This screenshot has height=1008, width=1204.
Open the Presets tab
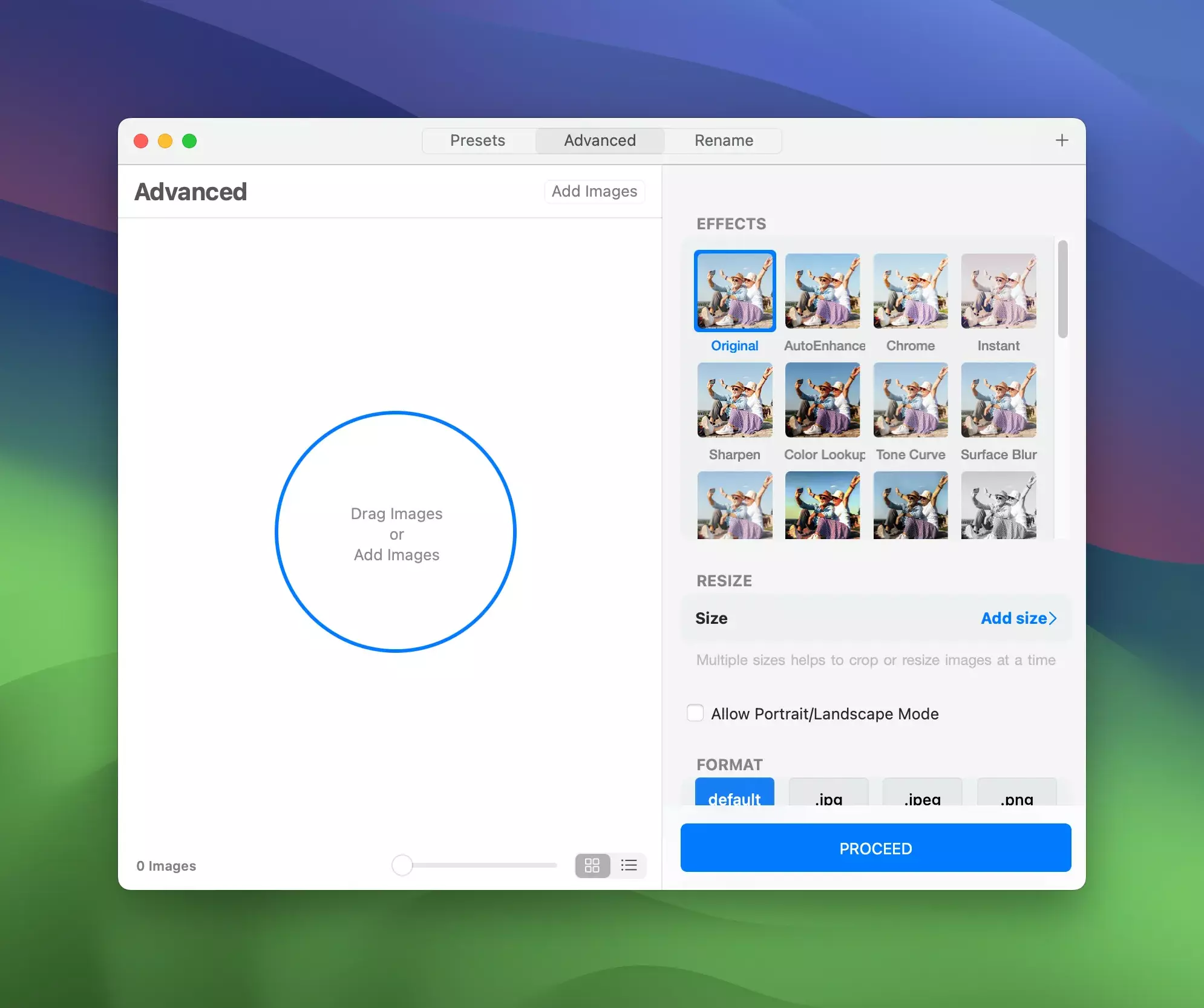[x=477, y=140]
